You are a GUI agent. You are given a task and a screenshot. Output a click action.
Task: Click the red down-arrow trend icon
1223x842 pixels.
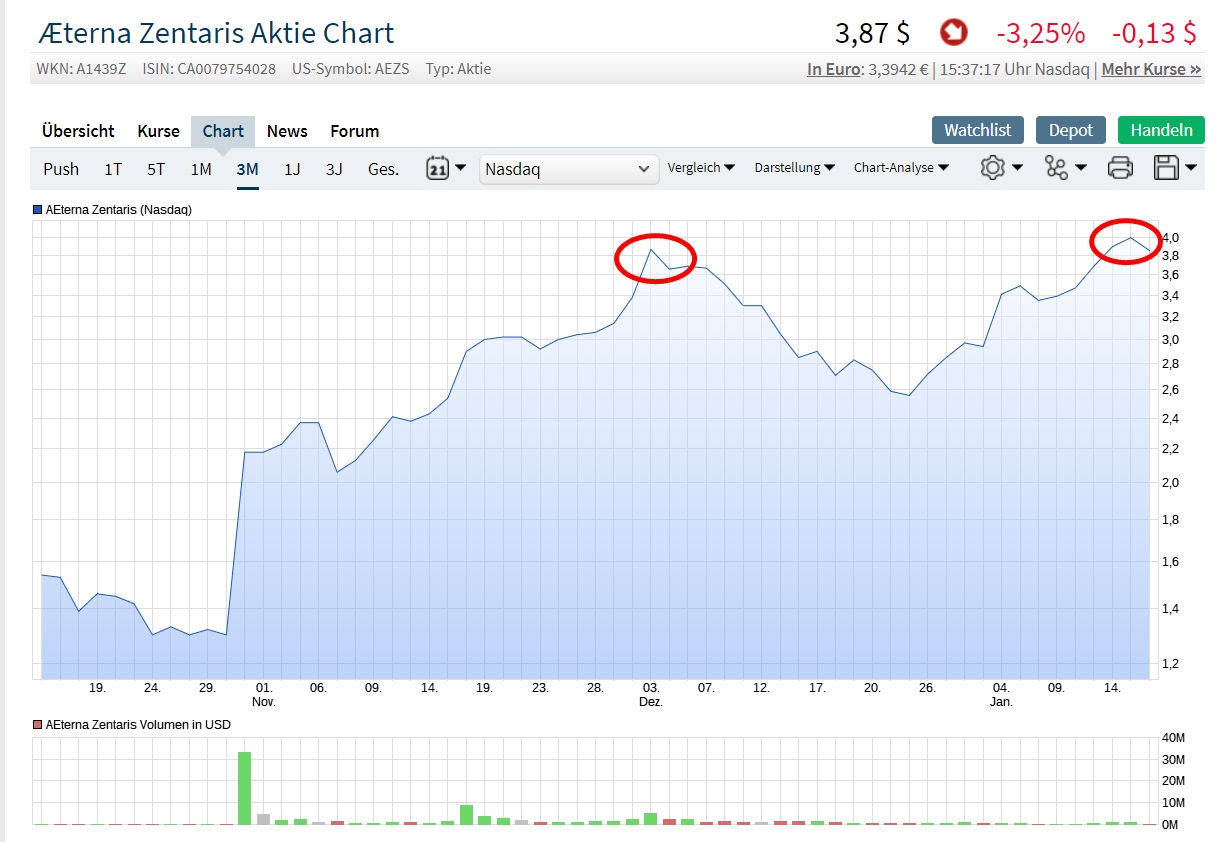[953, 33]
